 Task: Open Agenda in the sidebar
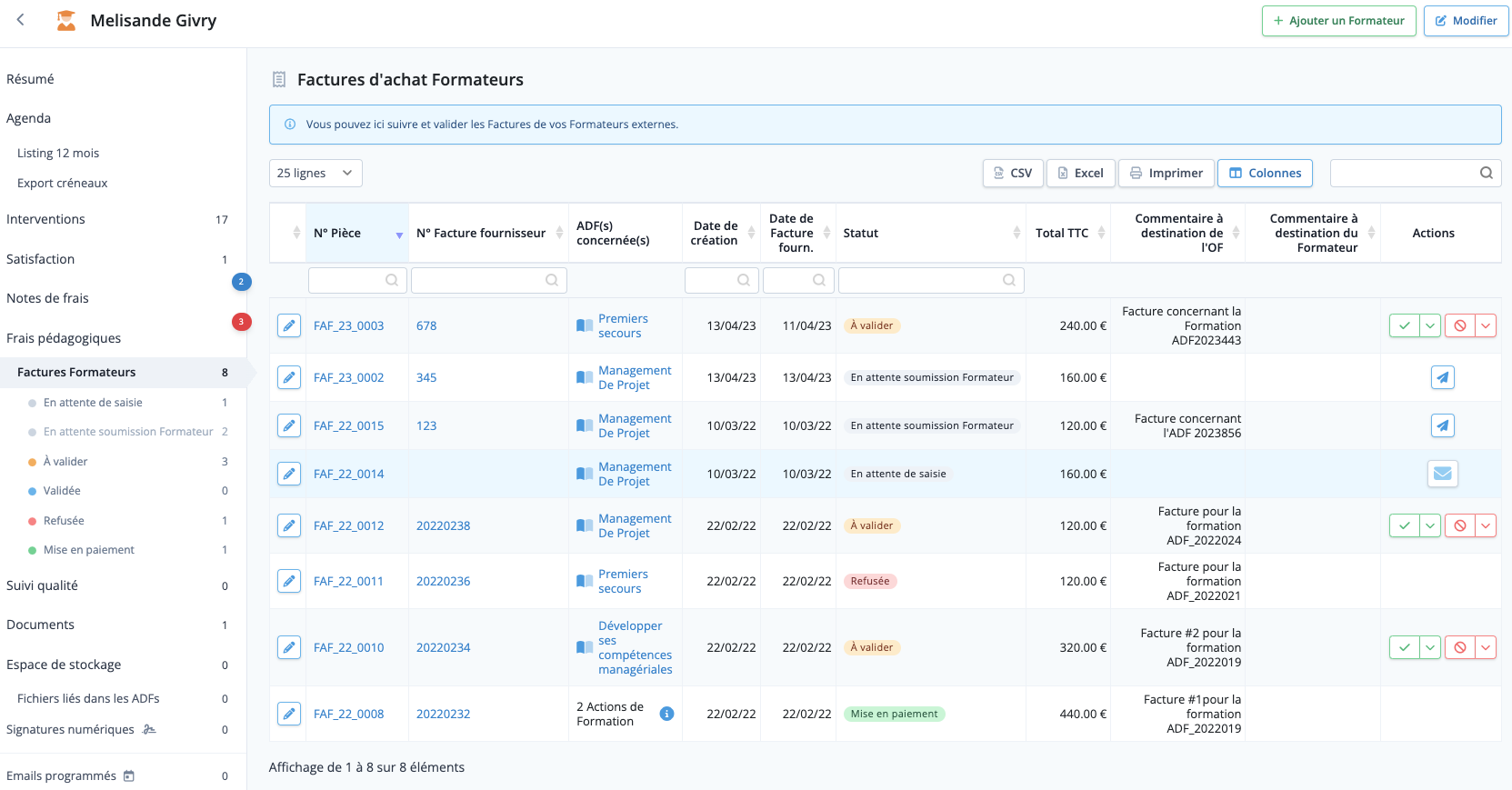click(x=28, y=118)
